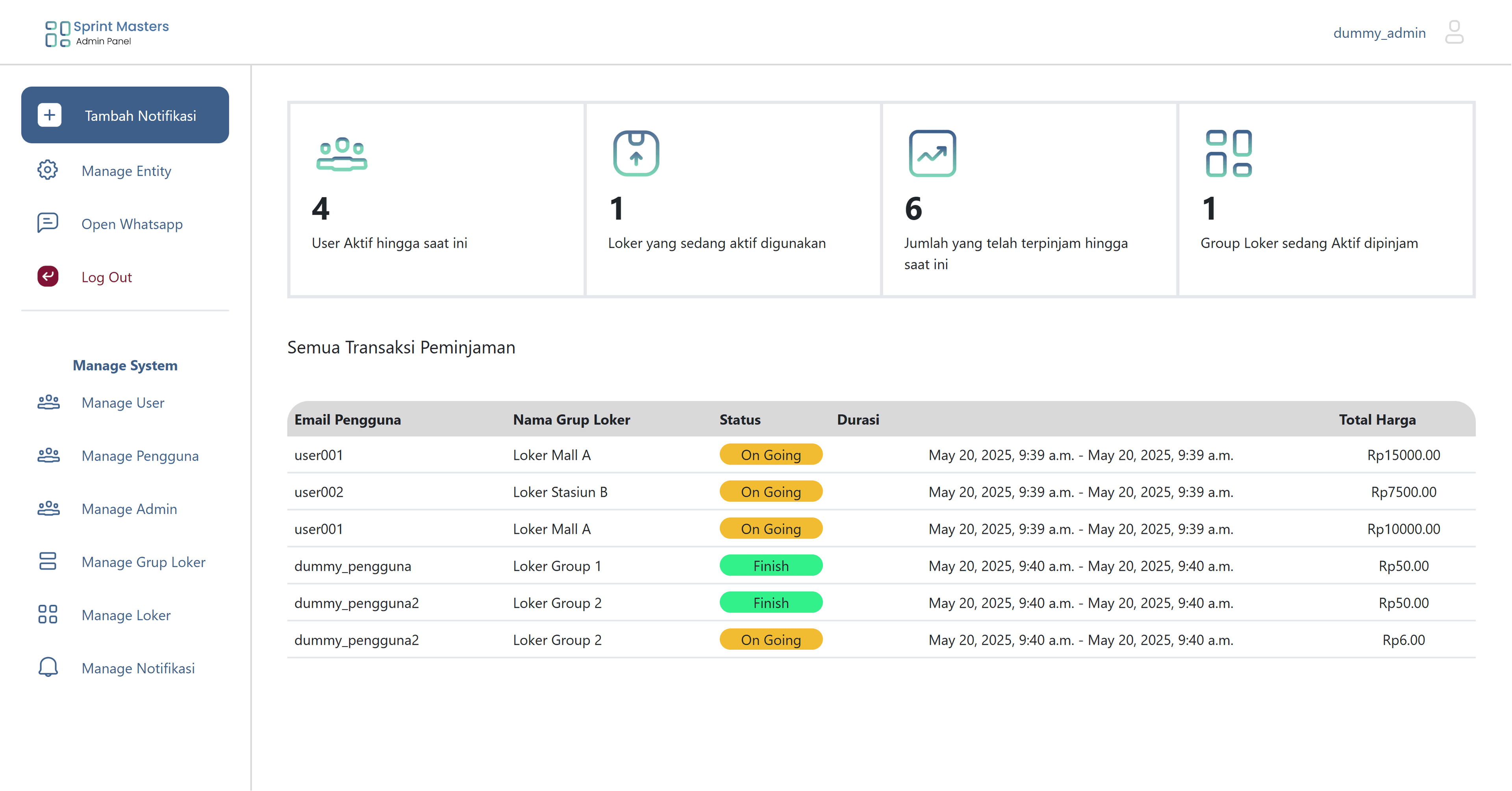Click the red Log Out arrow icon

[x=48, y=276]
